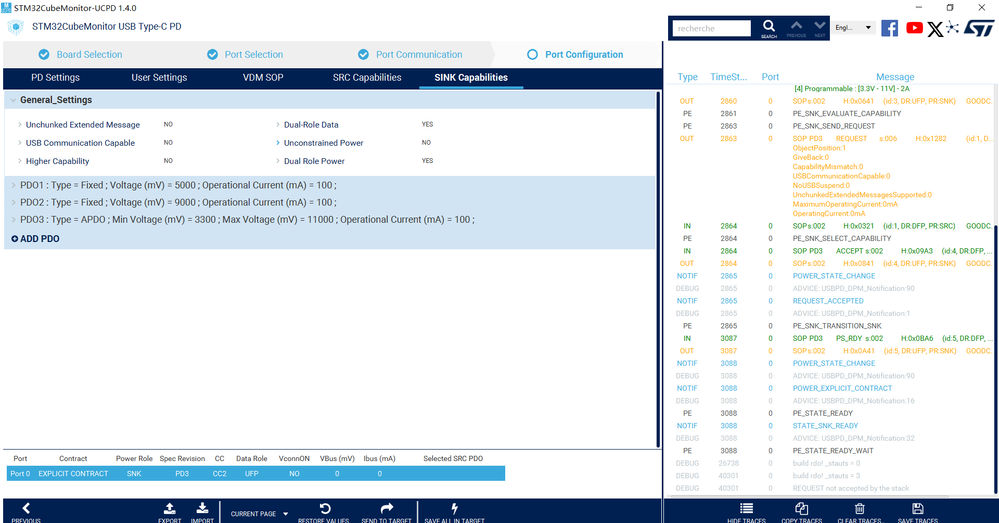Screen dimensions: 999x523
Task: Click the TimeSt... column header
Action: click(729, 77)
